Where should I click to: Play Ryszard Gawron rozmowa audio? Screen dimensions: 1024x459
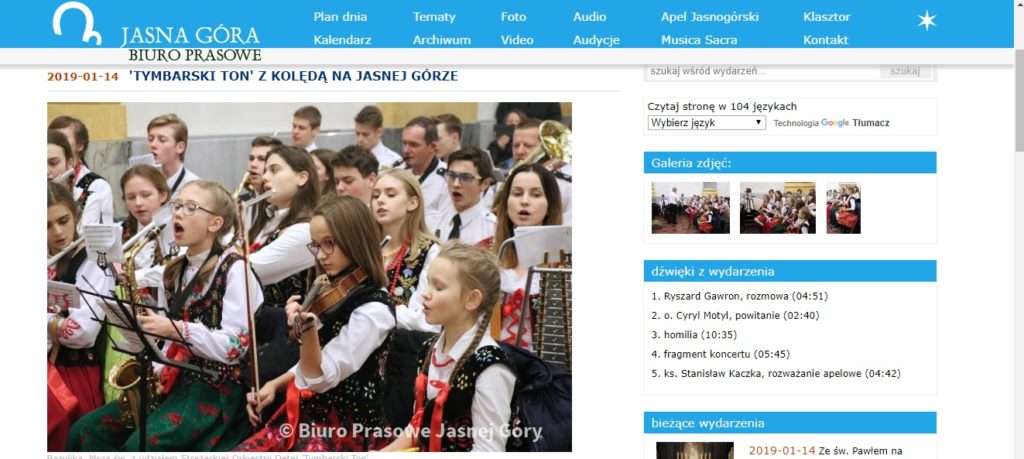739,296
